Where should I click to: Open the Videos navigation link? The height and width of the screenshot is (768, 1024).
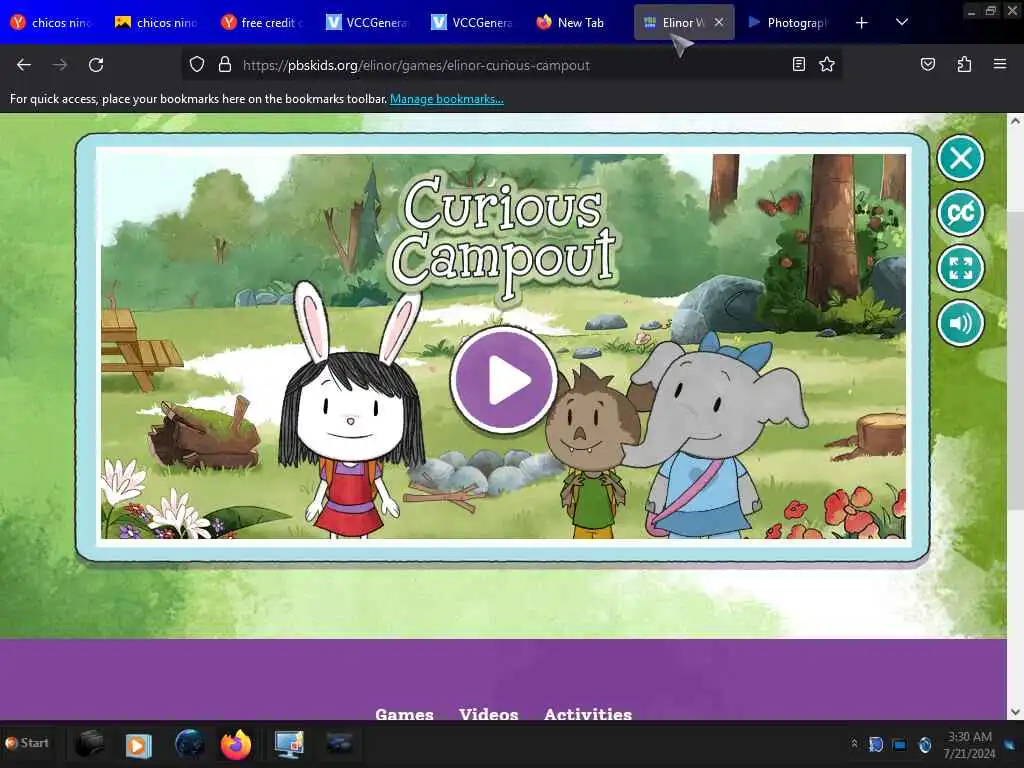488,713
